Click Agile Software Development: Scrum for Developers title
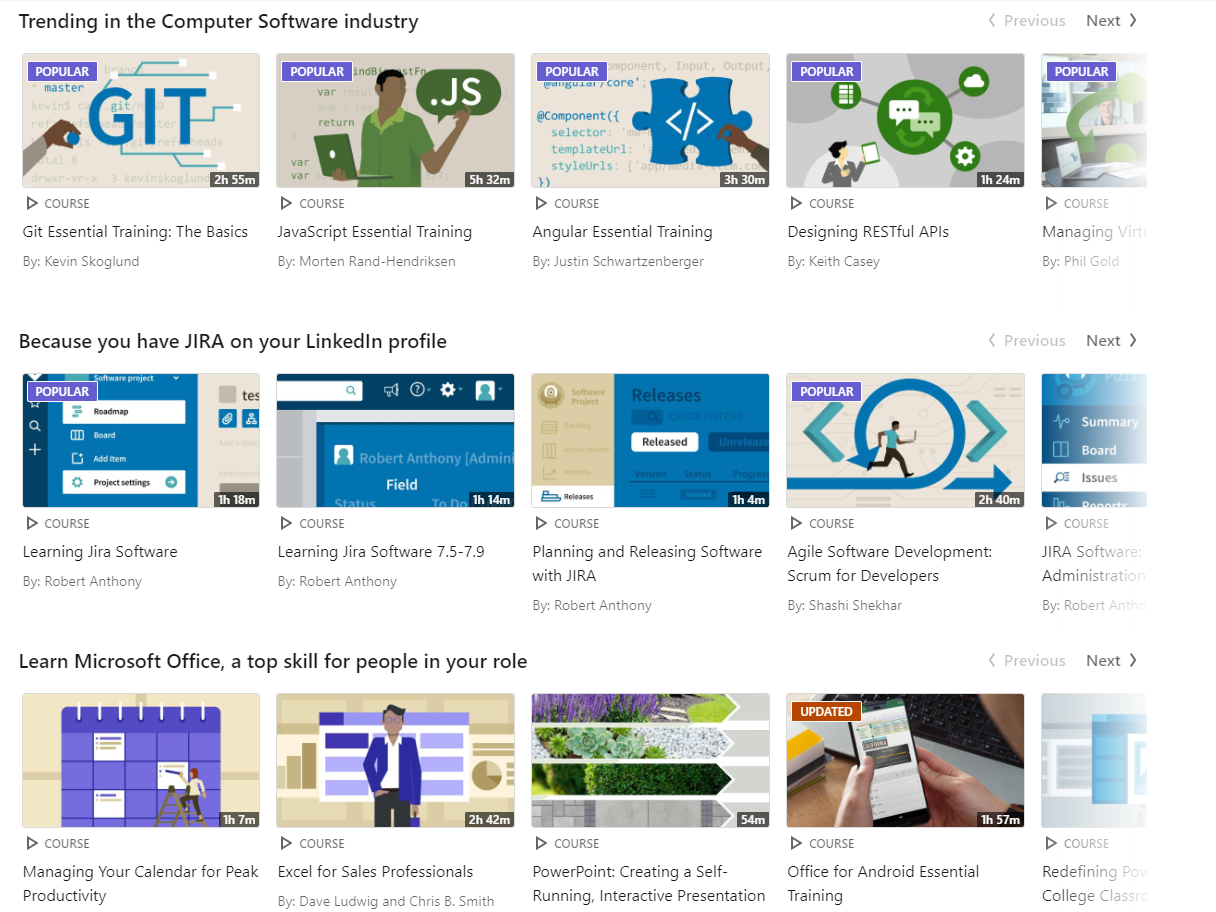 click(890, 564)
